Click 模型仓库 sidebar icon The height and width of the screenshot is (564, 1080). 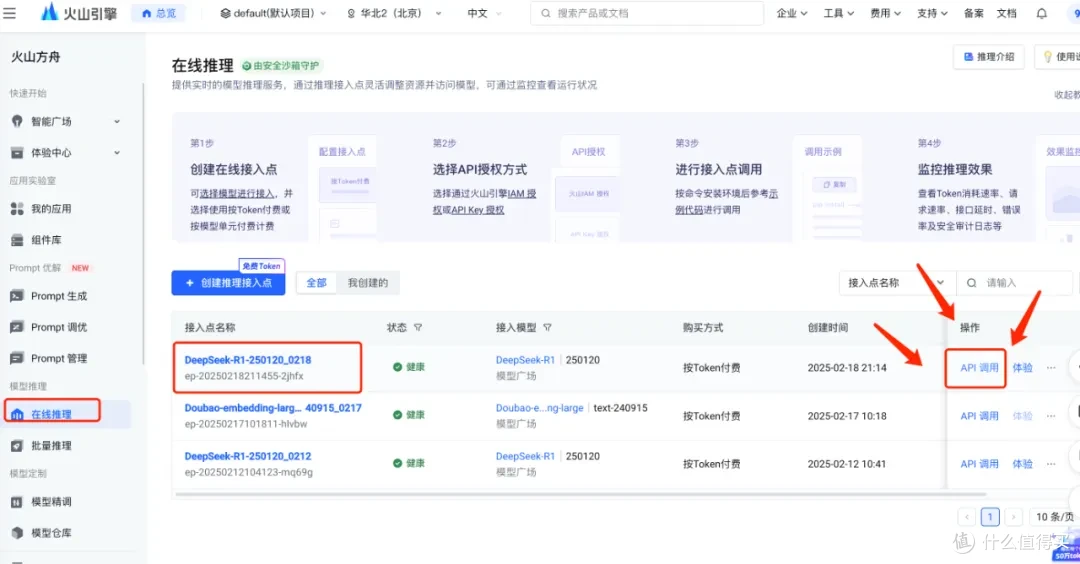pyautogui.click(x=17, y=533)
